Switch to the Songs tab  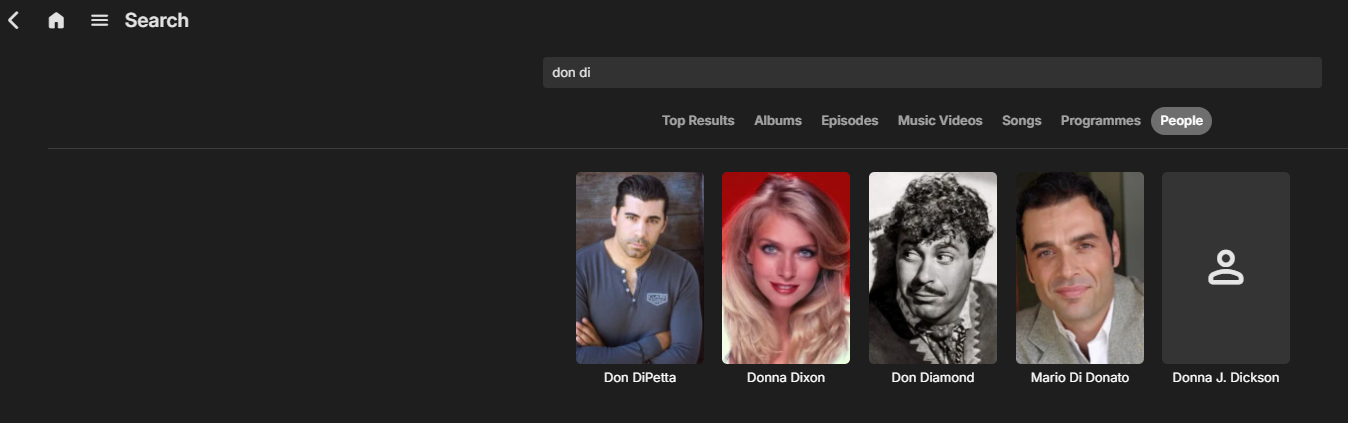point(1021,120)
